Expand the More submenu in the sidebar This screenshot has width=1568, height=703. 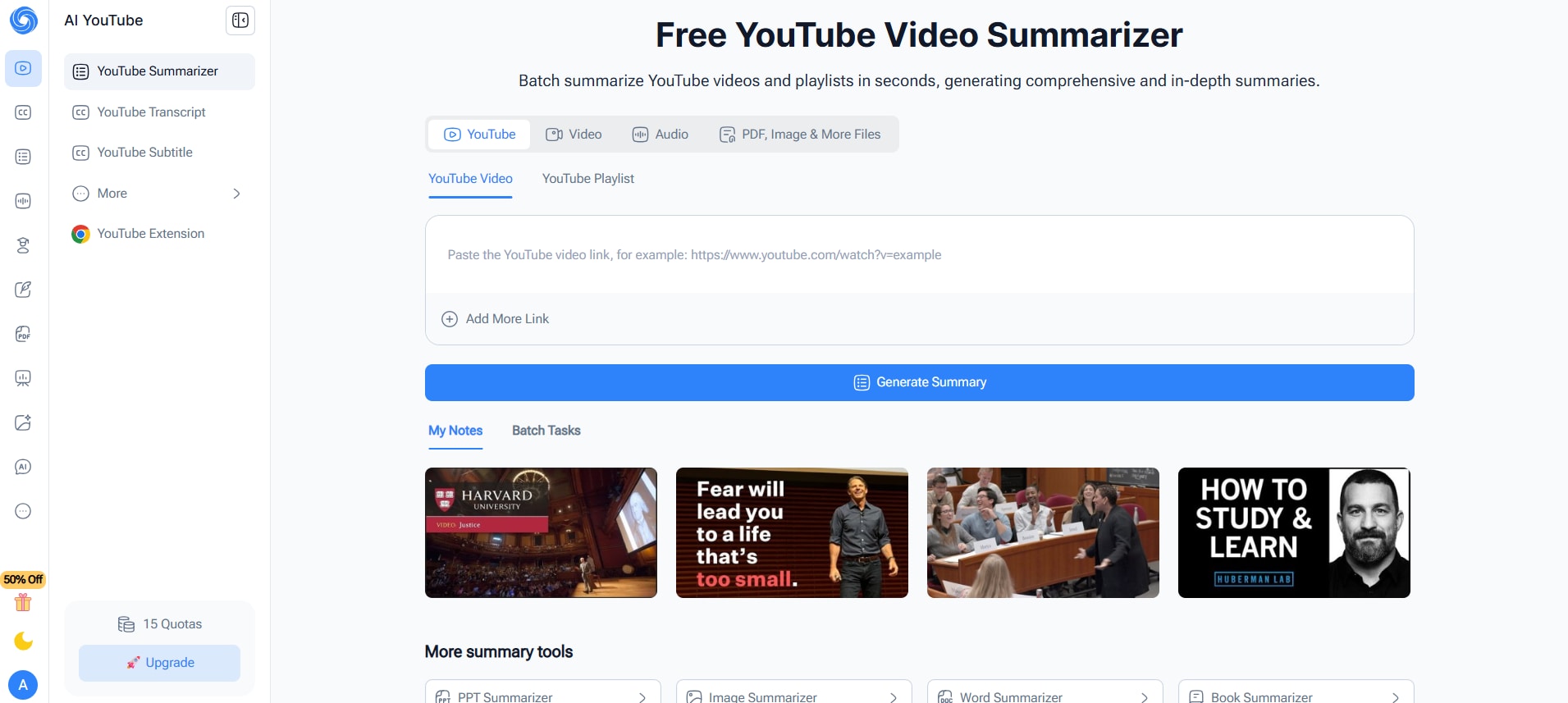159,194
